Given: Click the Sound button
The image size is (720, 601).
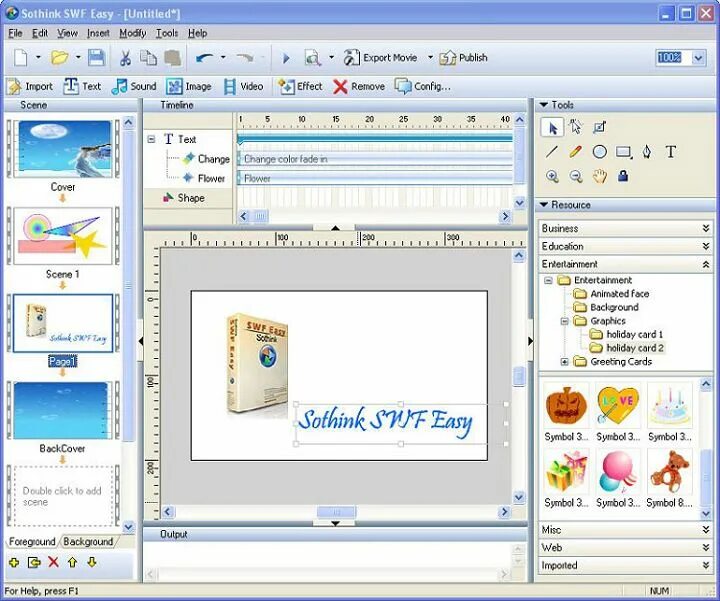Looking at the screenshot, I should pos(134,86).
